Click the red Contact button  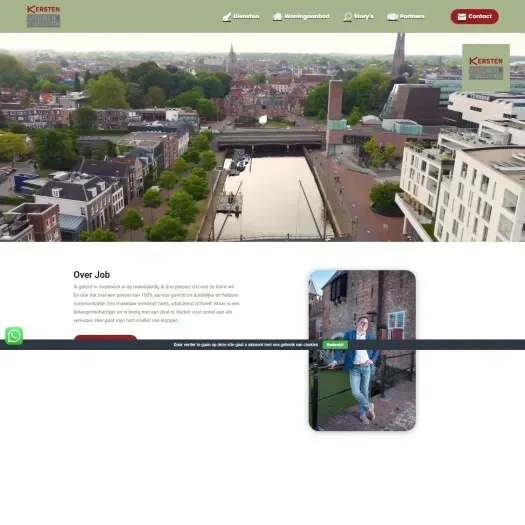coord(474,16)
